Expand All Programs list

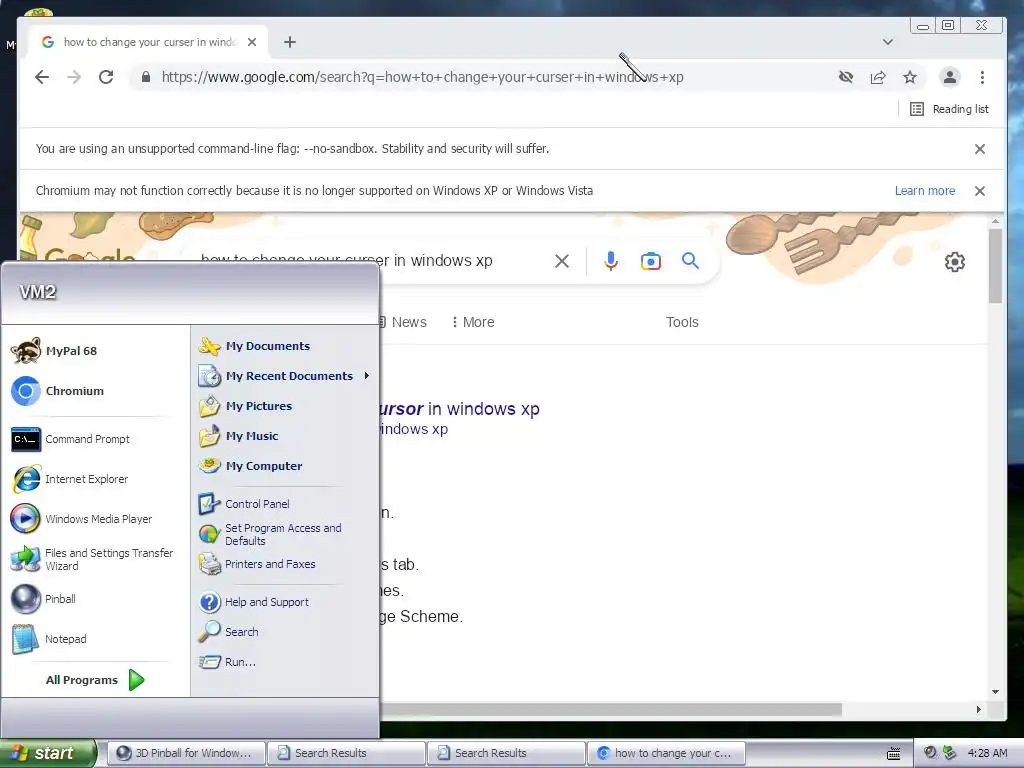(95, 680)
